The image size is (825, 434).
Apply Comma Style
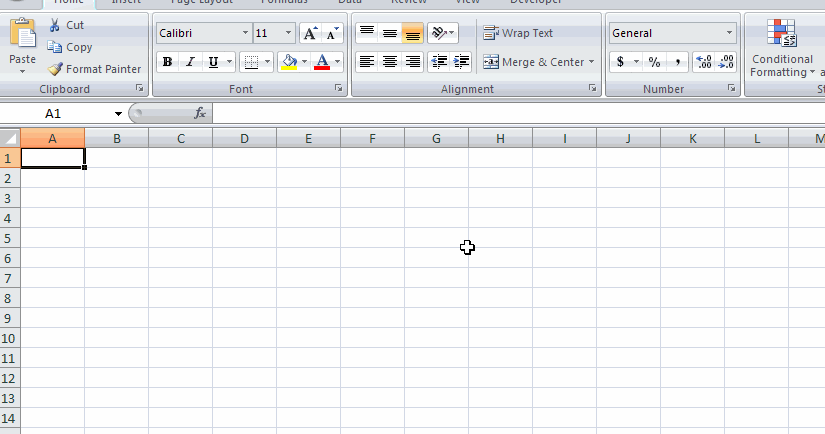[x=678, y=62]
